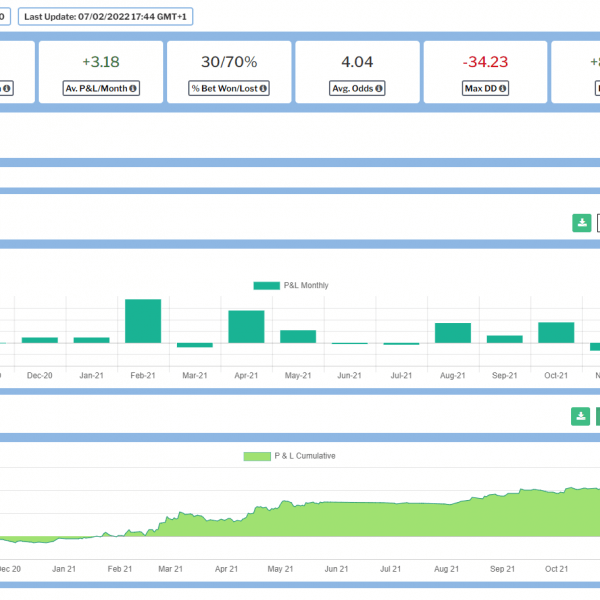Click the Mar 21 cumulative axis label
Viewport: 600px width, 600px height.
tap(171, 569)
